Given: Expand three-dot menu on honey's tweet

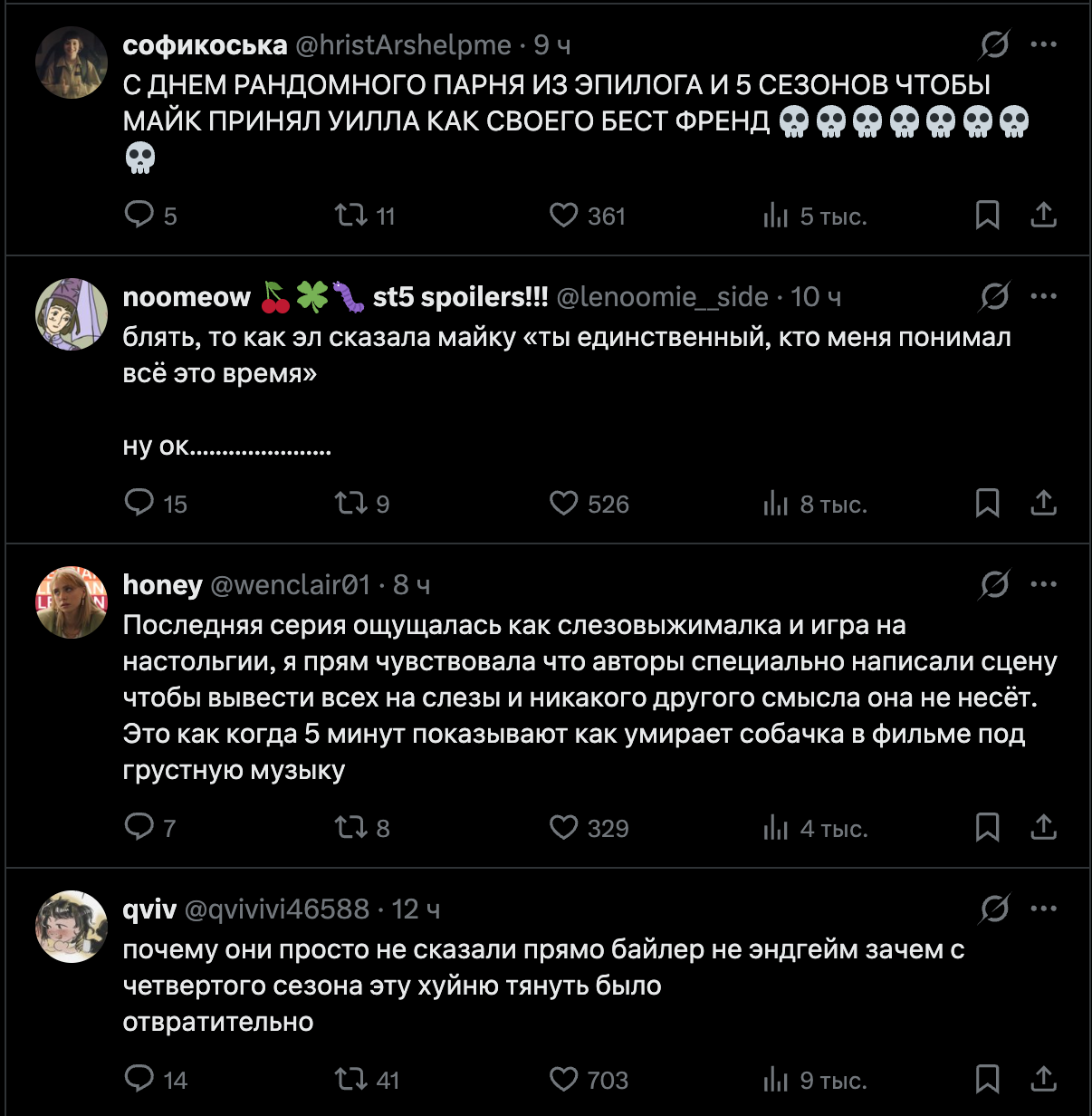Looking at the screenshot, I should (1044, 584).
